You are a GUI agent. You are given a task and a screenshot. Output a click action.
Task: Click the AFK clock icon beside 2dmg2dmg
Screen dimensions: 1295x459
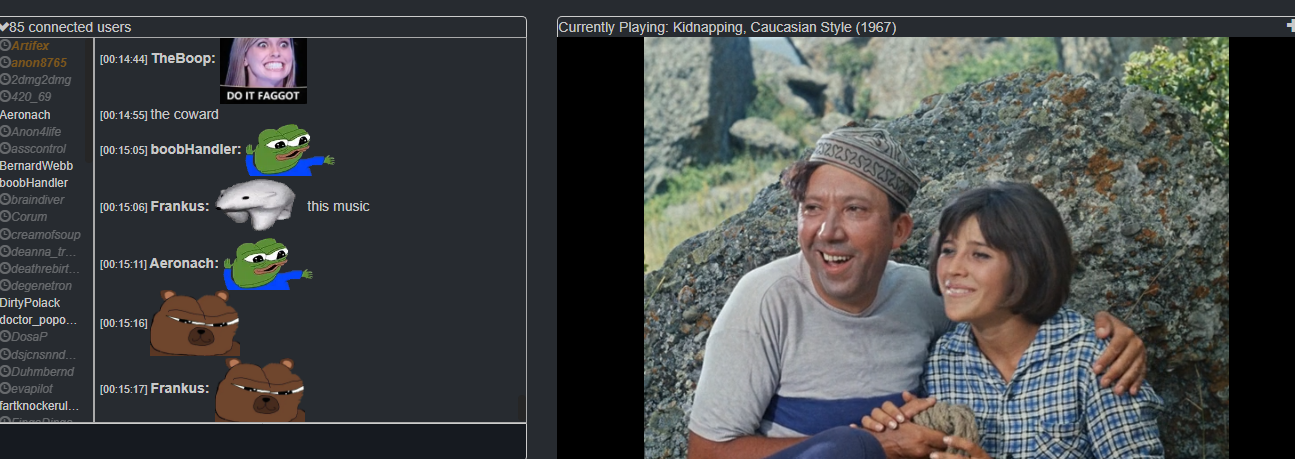[5, 80]
